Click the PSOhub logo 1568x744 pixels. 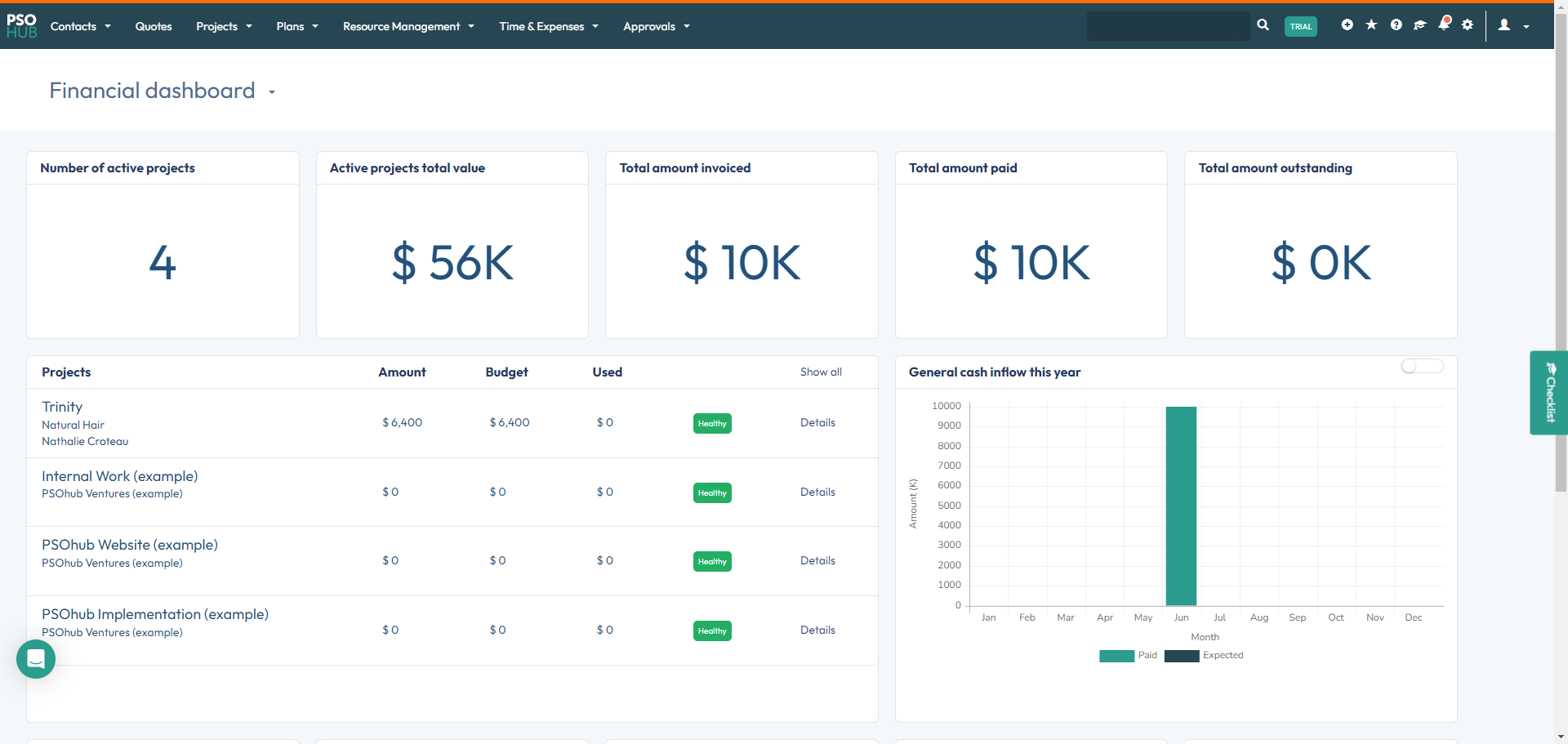pos(22,26)
